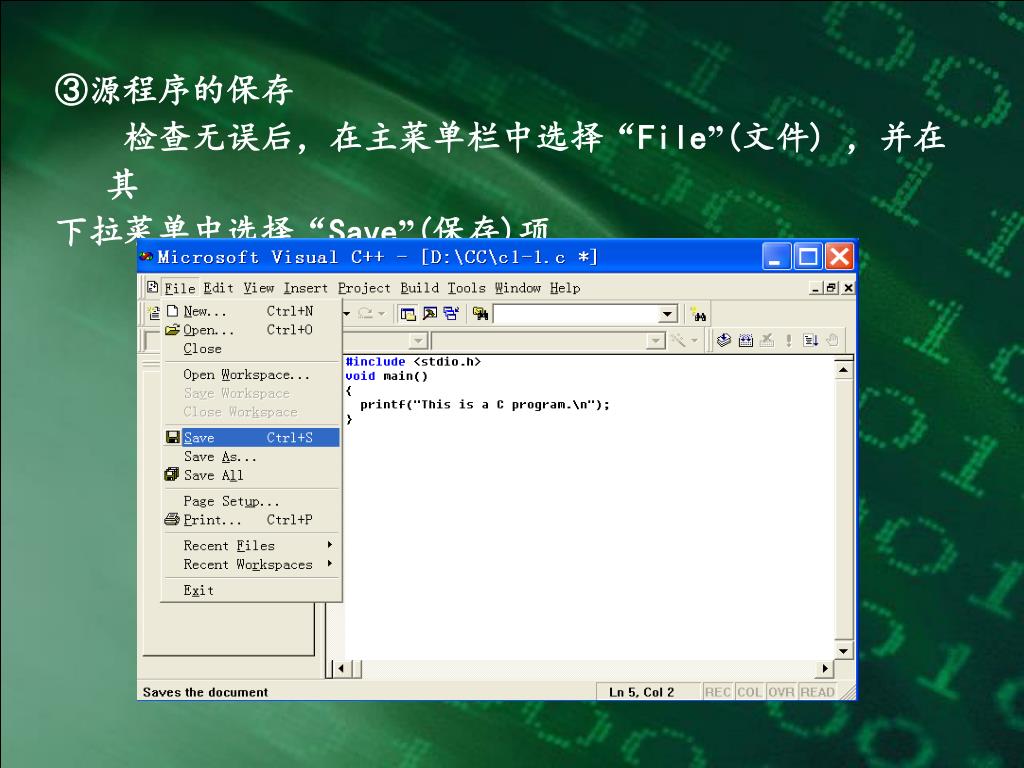
Task: Click the floppy disk Save icon
Action: pos(173,437)
